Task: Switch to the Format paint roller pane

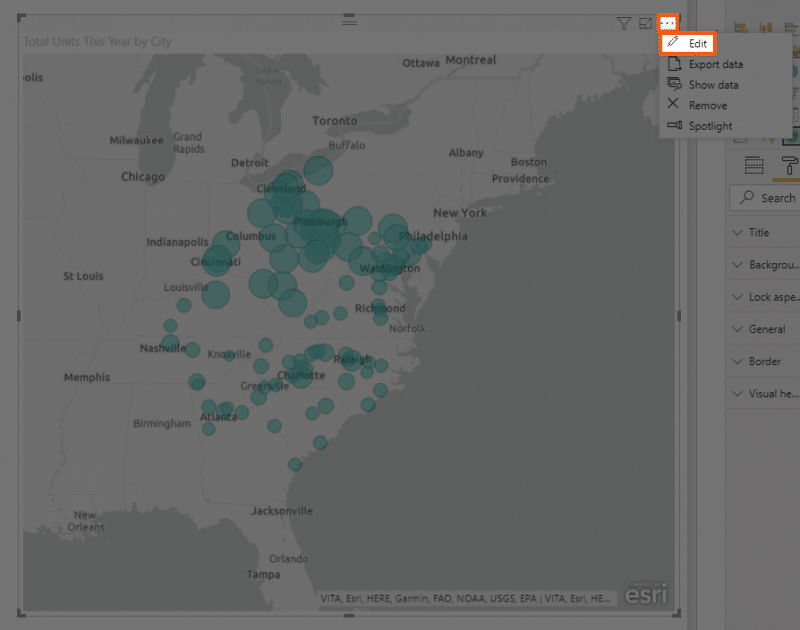Action: click(790, 165)
